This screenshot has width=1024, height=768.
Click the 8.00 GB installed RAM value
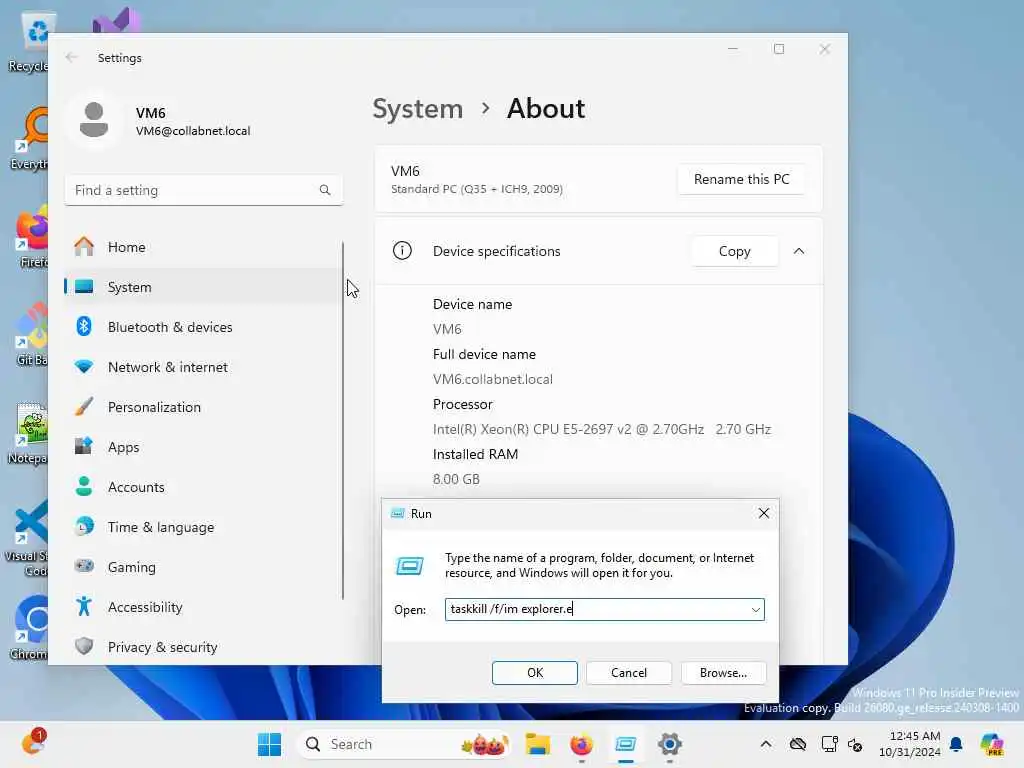pos(456,479)
